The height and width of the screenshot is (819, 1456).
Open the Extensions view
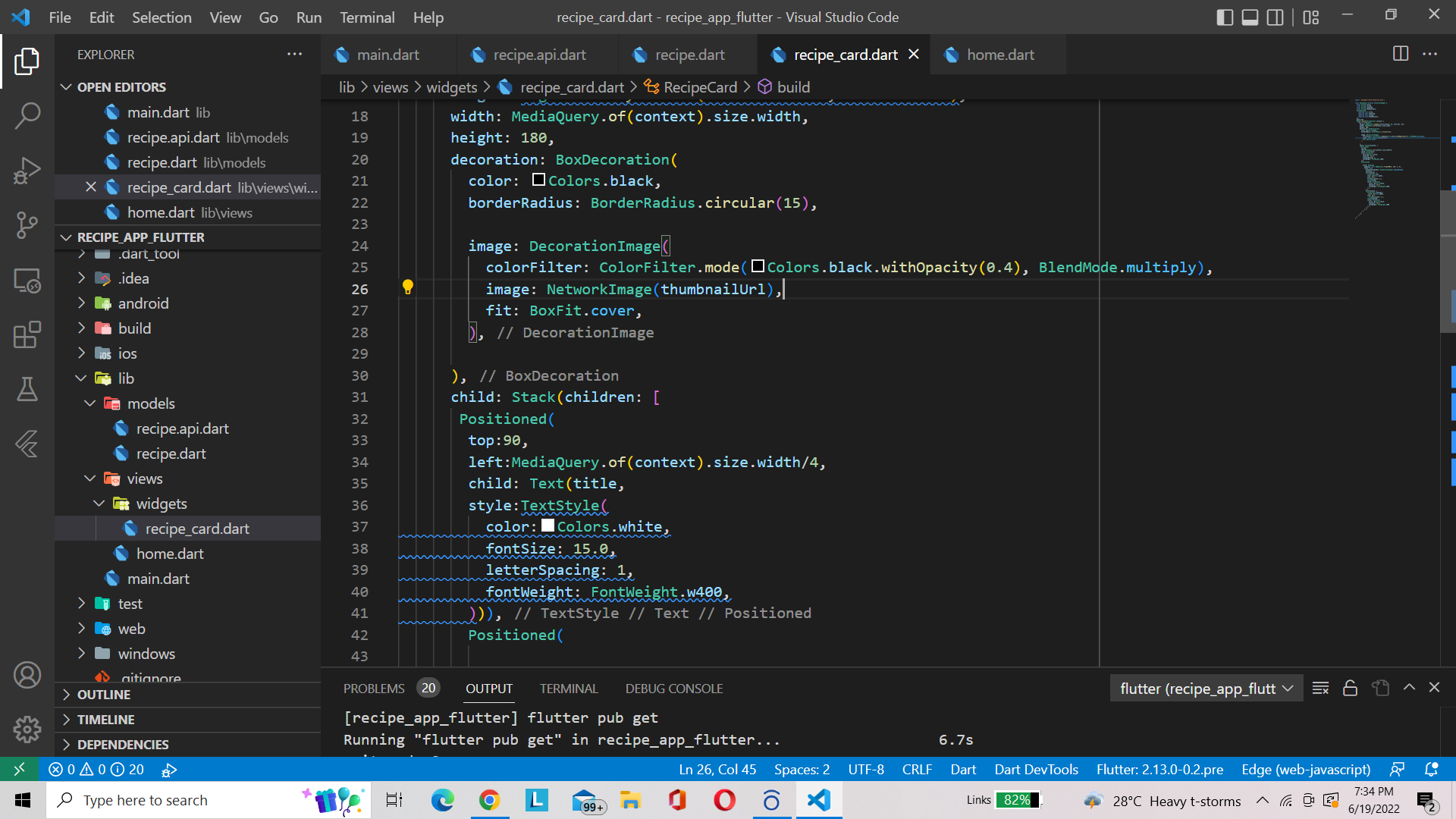point(27,334)
